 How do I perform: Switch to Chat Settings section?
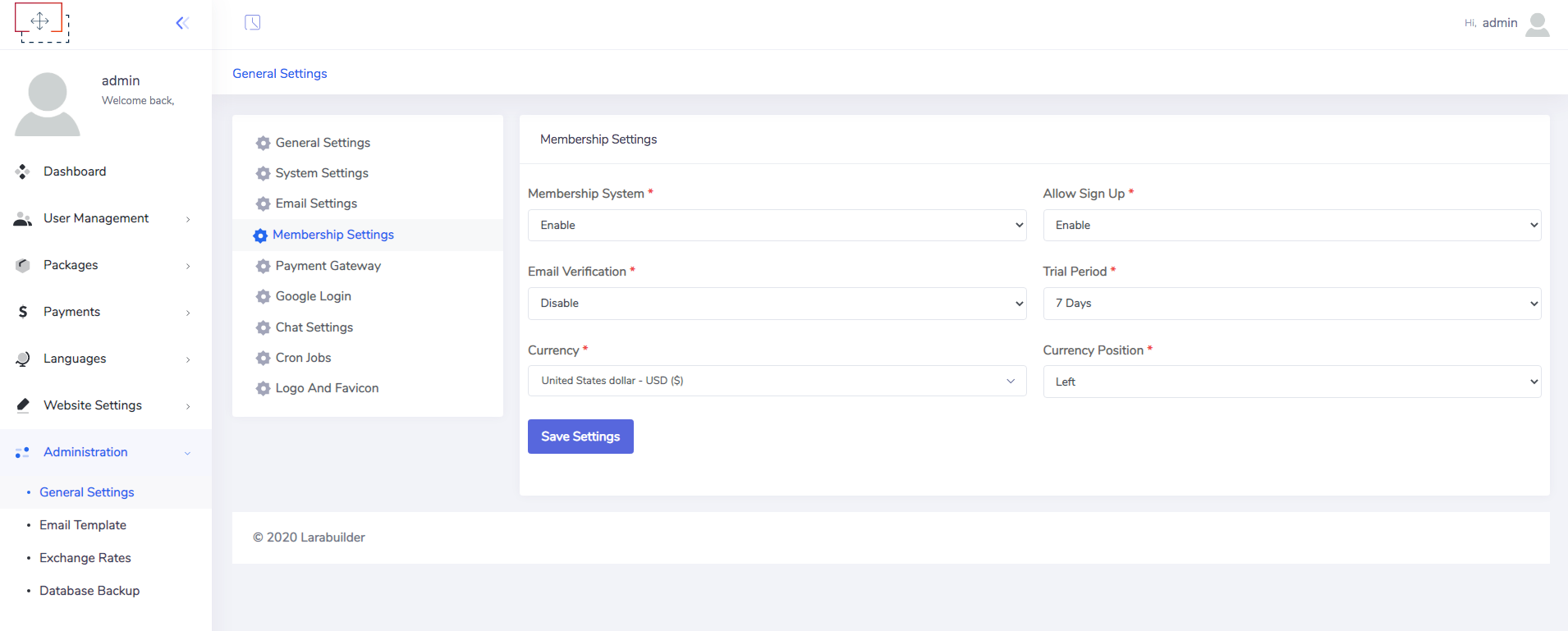point(314,327)
